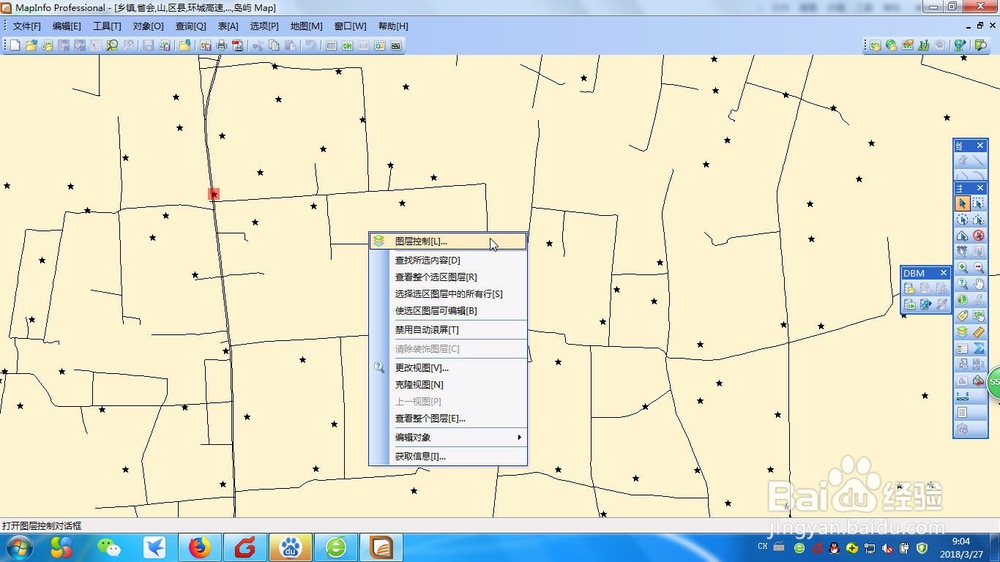Click the Statistics sigma icon
Image resolution: width=1000 pixels, height=562 pixels.
(978, 348)
